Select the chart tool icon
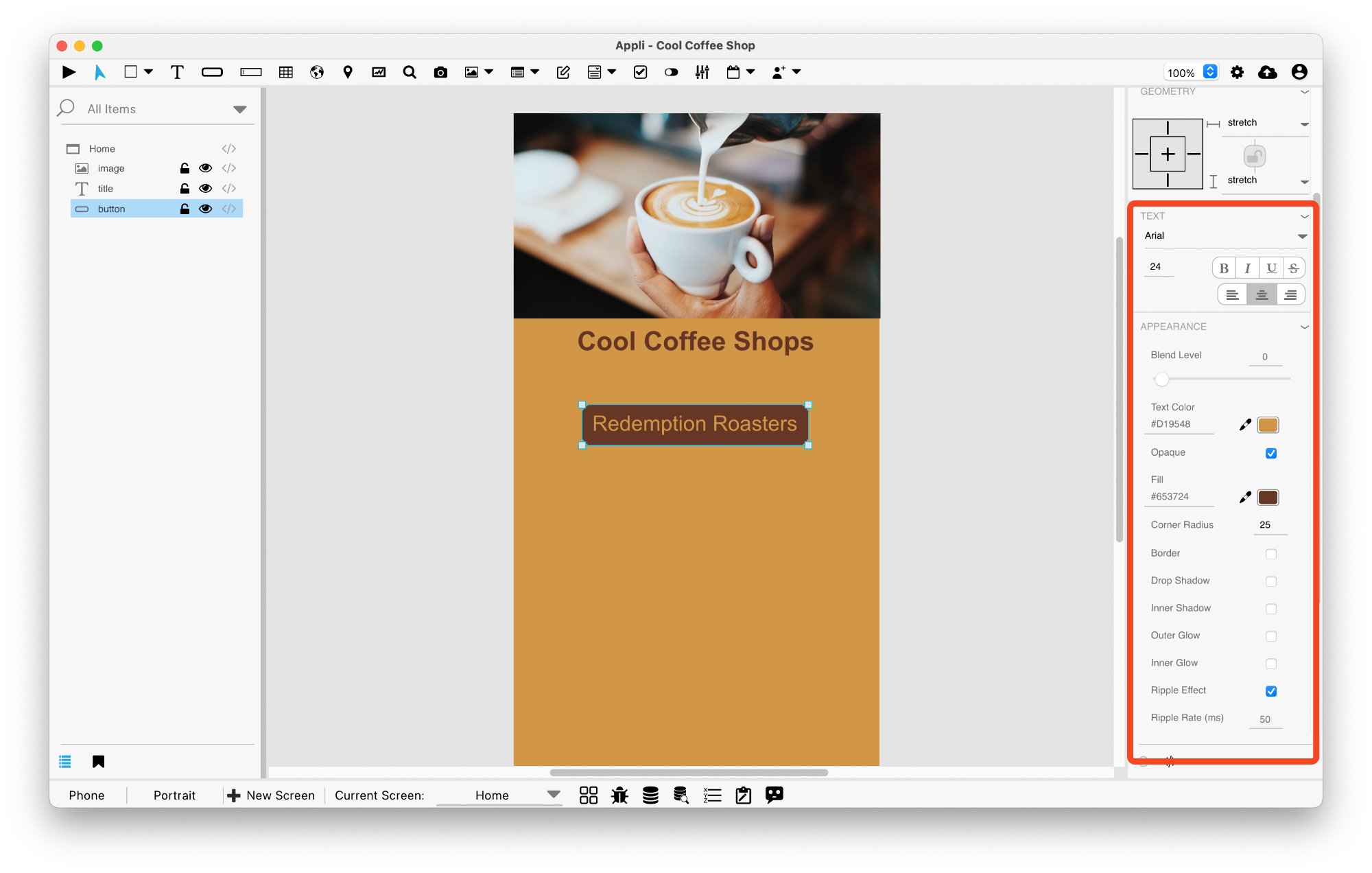This screenshot has width=1372, height=873. point(379,72)
